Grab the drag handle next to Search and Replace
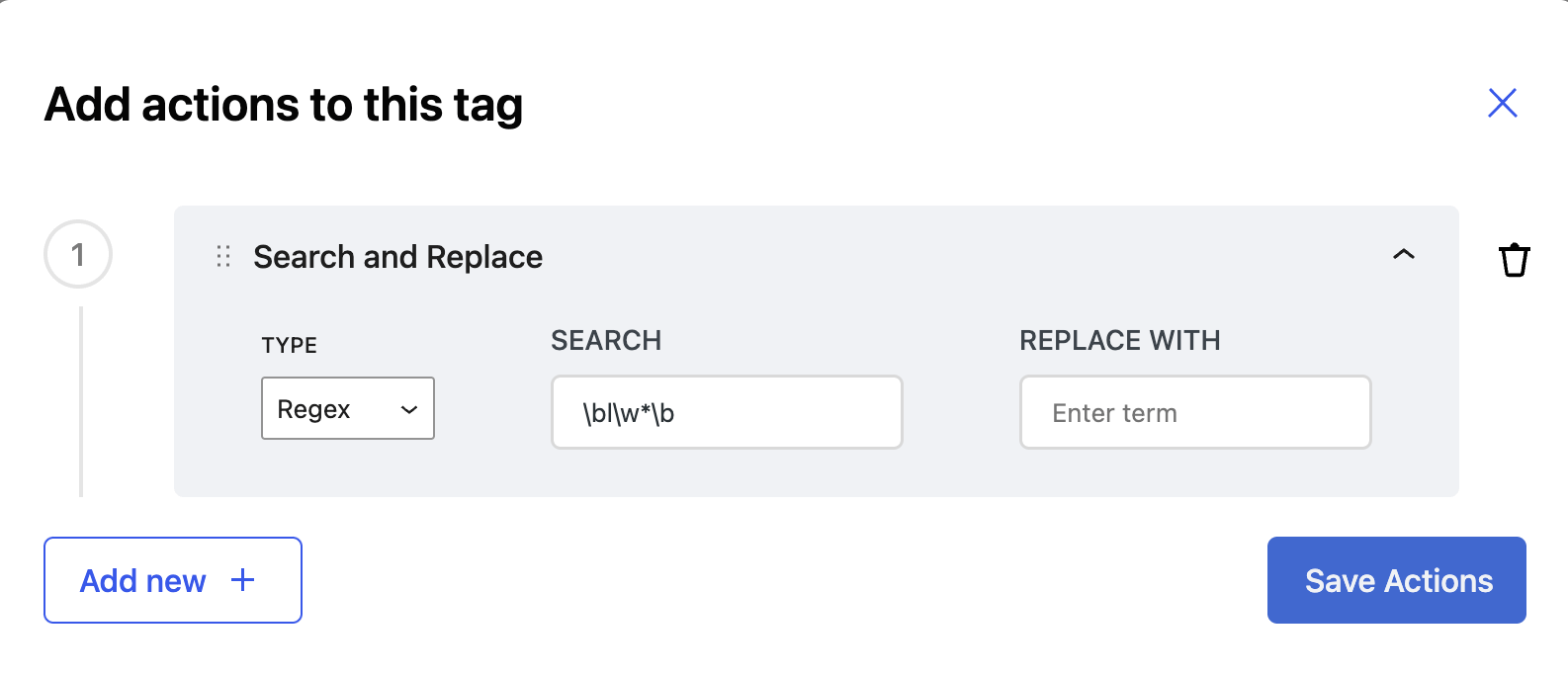Image resolution: width=1568 pixels, height=676 pixels. (221, 256)
